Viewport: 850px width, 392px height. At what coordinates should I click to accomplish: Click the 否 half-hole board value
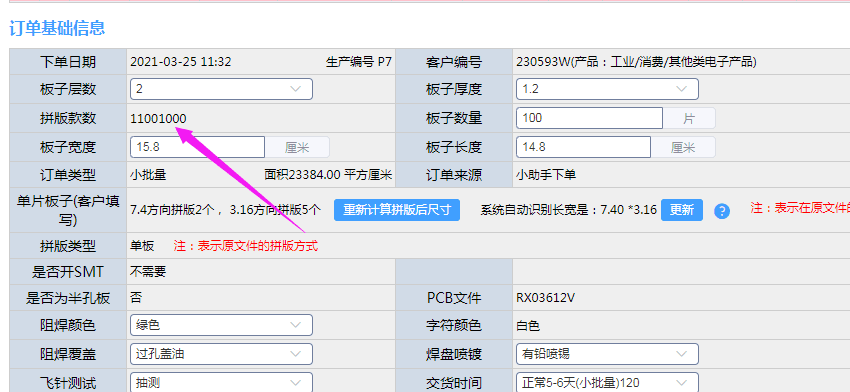click(x=136, y=297)
